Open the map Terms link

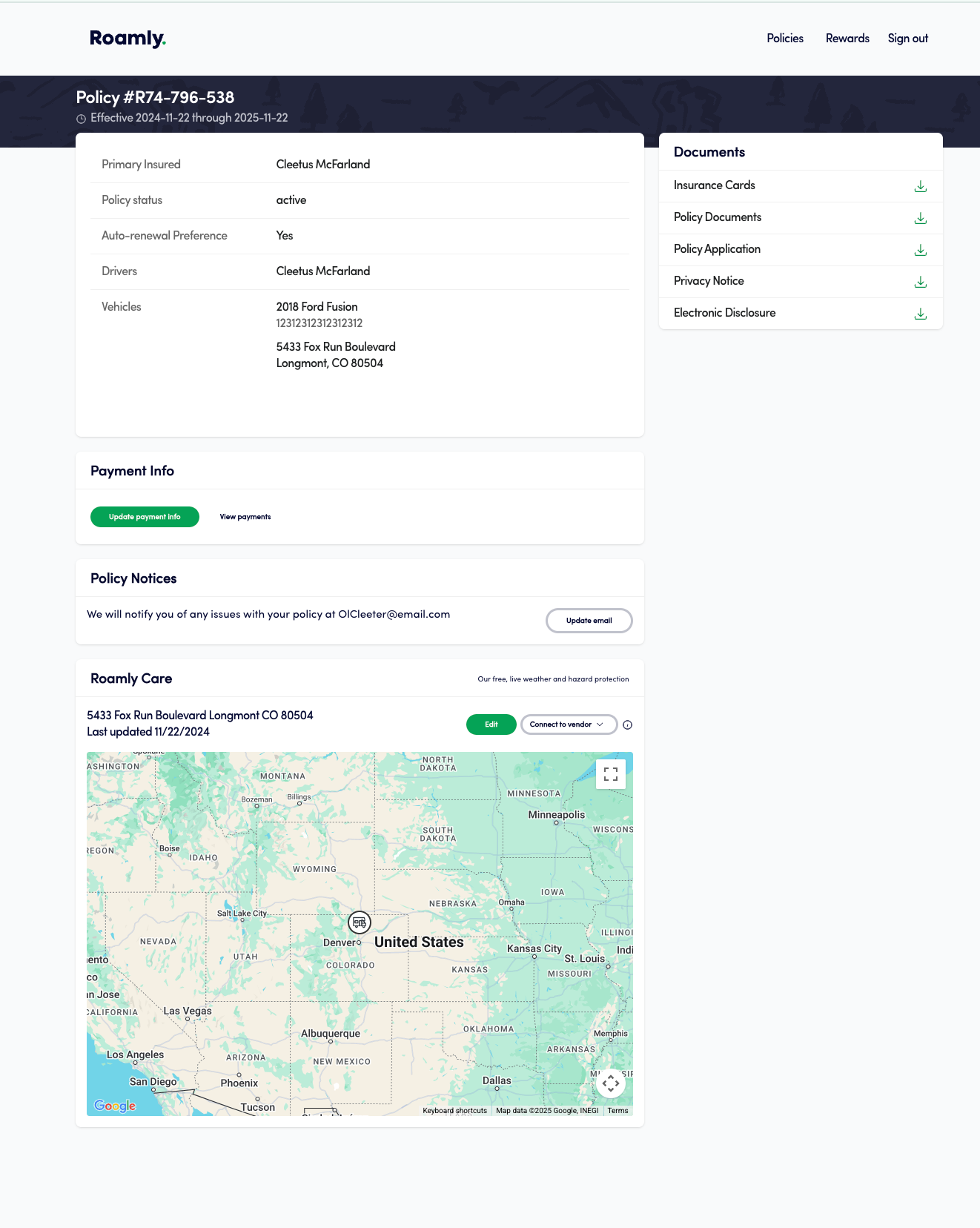pos(618,1111)
